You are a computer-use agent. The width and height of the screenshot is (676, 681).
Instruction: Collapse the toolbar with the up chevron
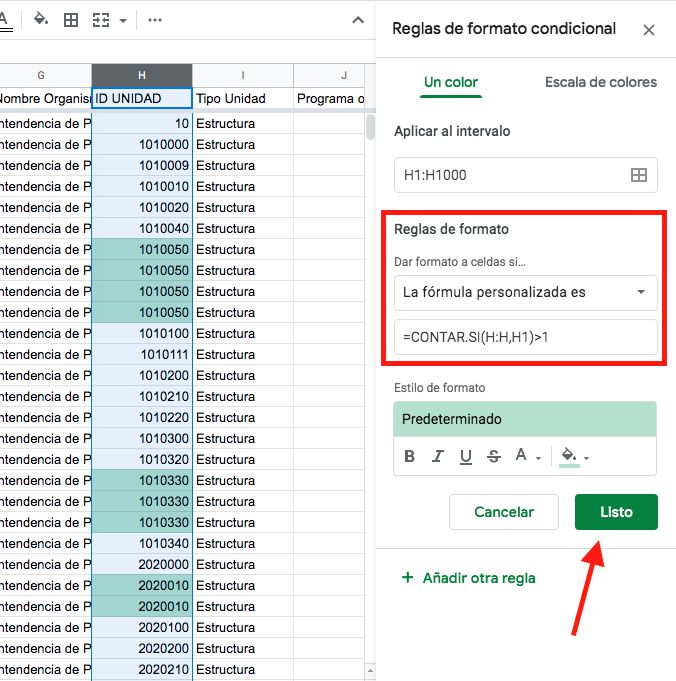pyautogui.click(x=358, y=20)
